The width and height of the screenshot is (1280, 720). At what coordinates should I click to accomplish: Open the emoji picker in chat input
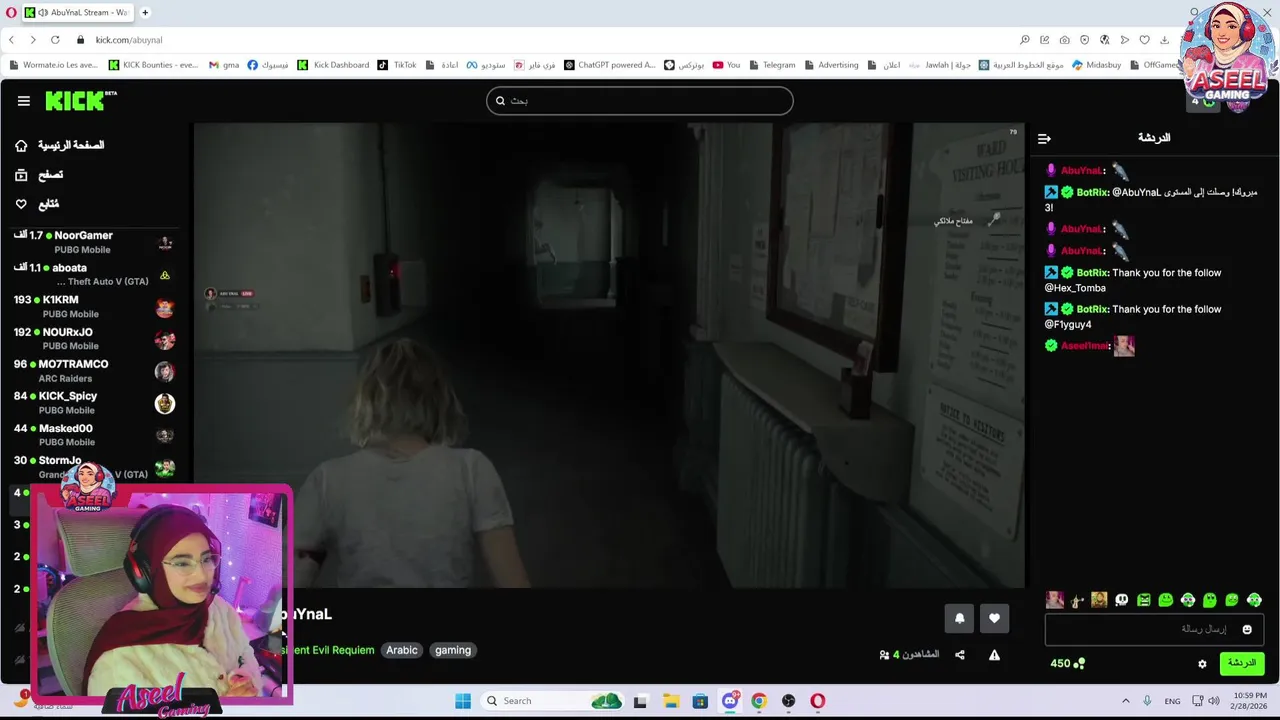(1247, 629)
